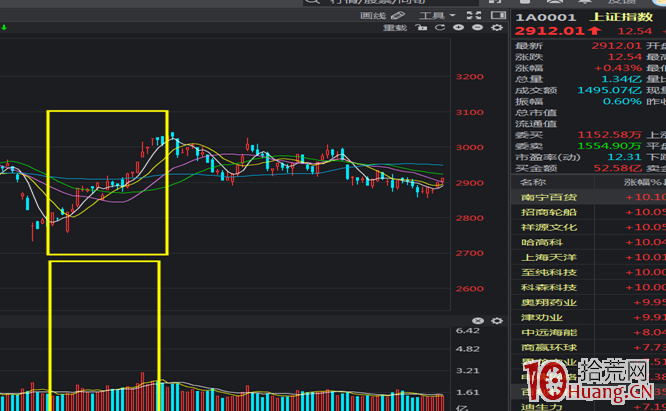Toggle the chart lock icon
The width and height of the screenshot is (666, 411).
pos(421,28)
